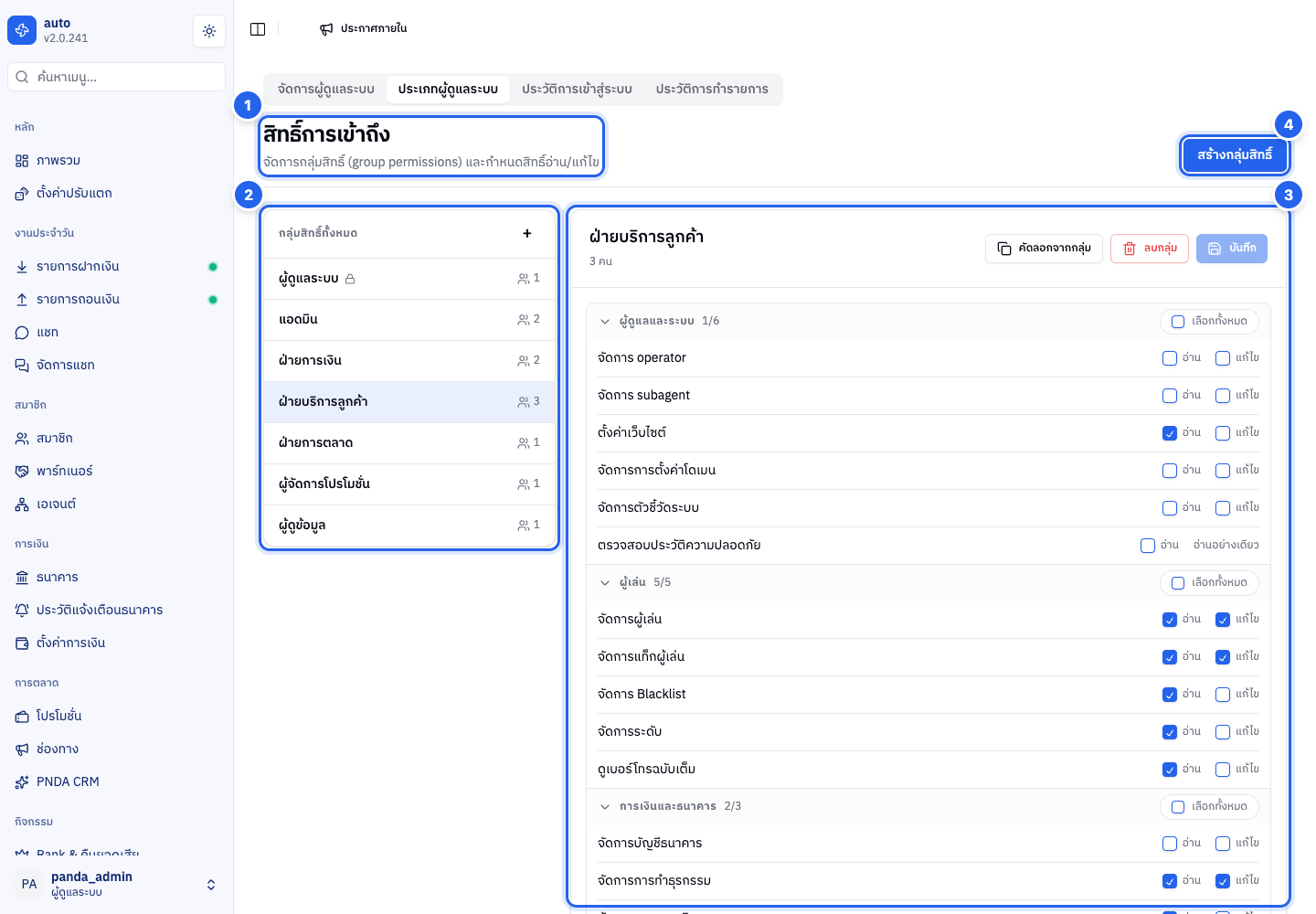Click the ค้นหาเมนู search field

(117, 77)
